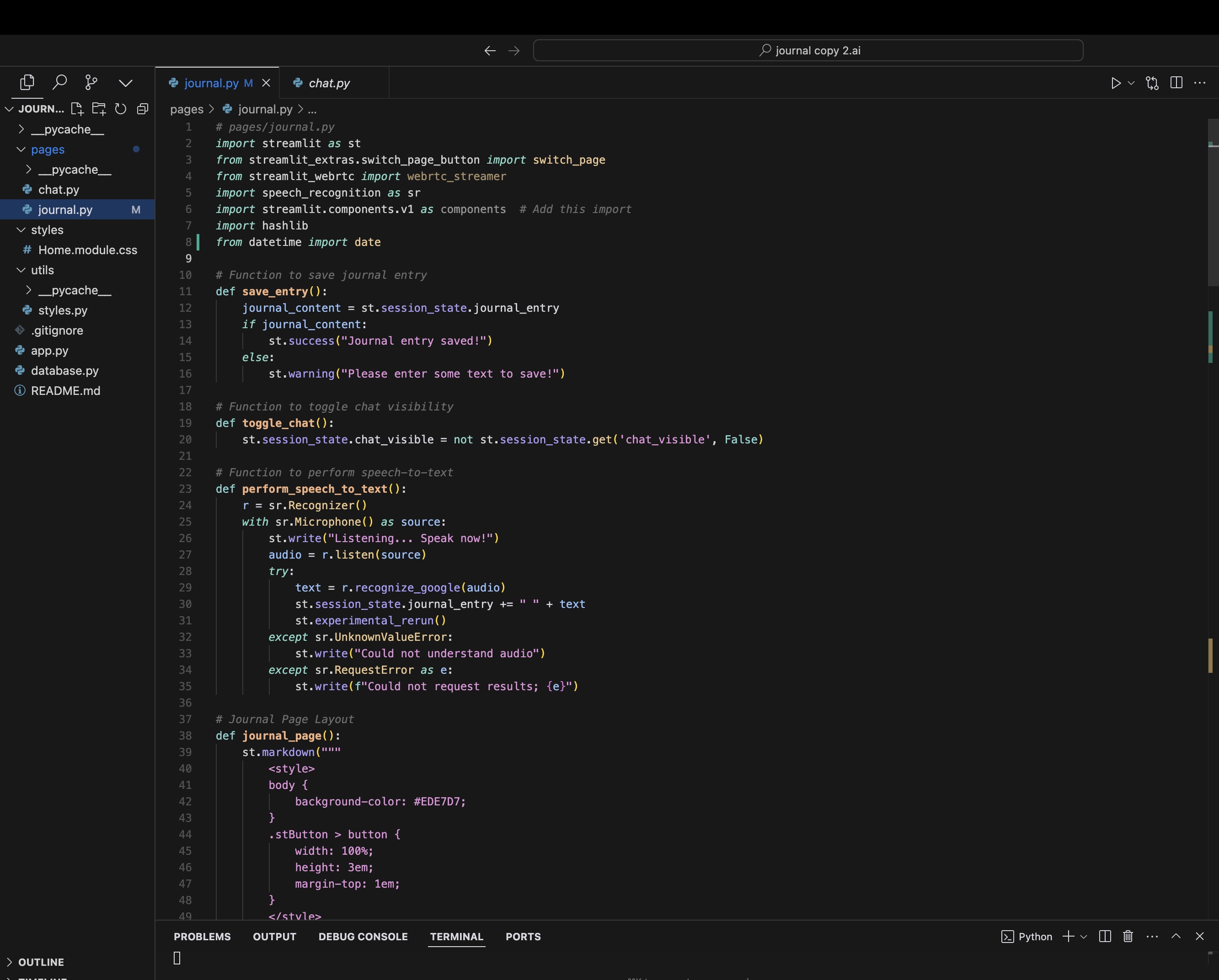Screen dimensions: 1219x980
Task: Click the New Folder icon in explorer
Action: [99, 108]
